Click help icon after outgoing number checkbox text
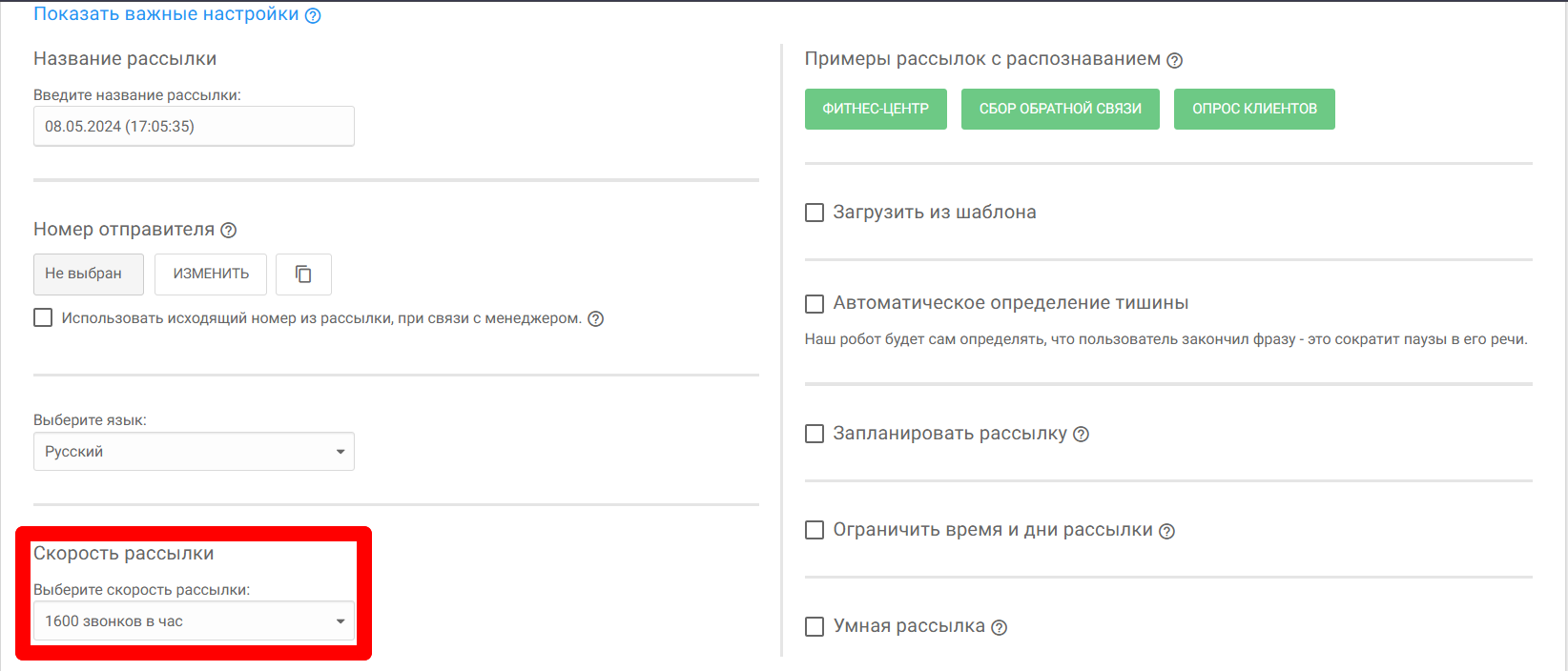The image size is (1568, 671). 596,318
